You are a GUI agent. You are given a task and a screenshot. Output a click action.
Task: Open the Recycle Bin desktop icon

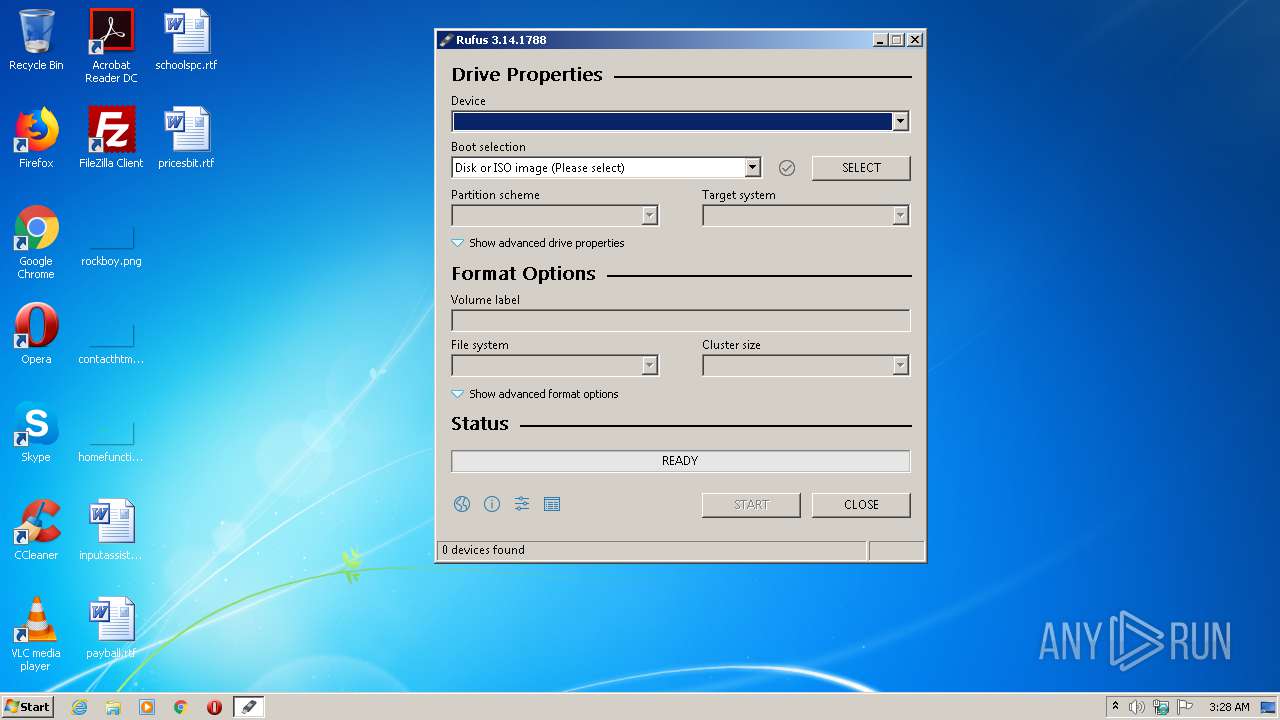pos(36,41)
